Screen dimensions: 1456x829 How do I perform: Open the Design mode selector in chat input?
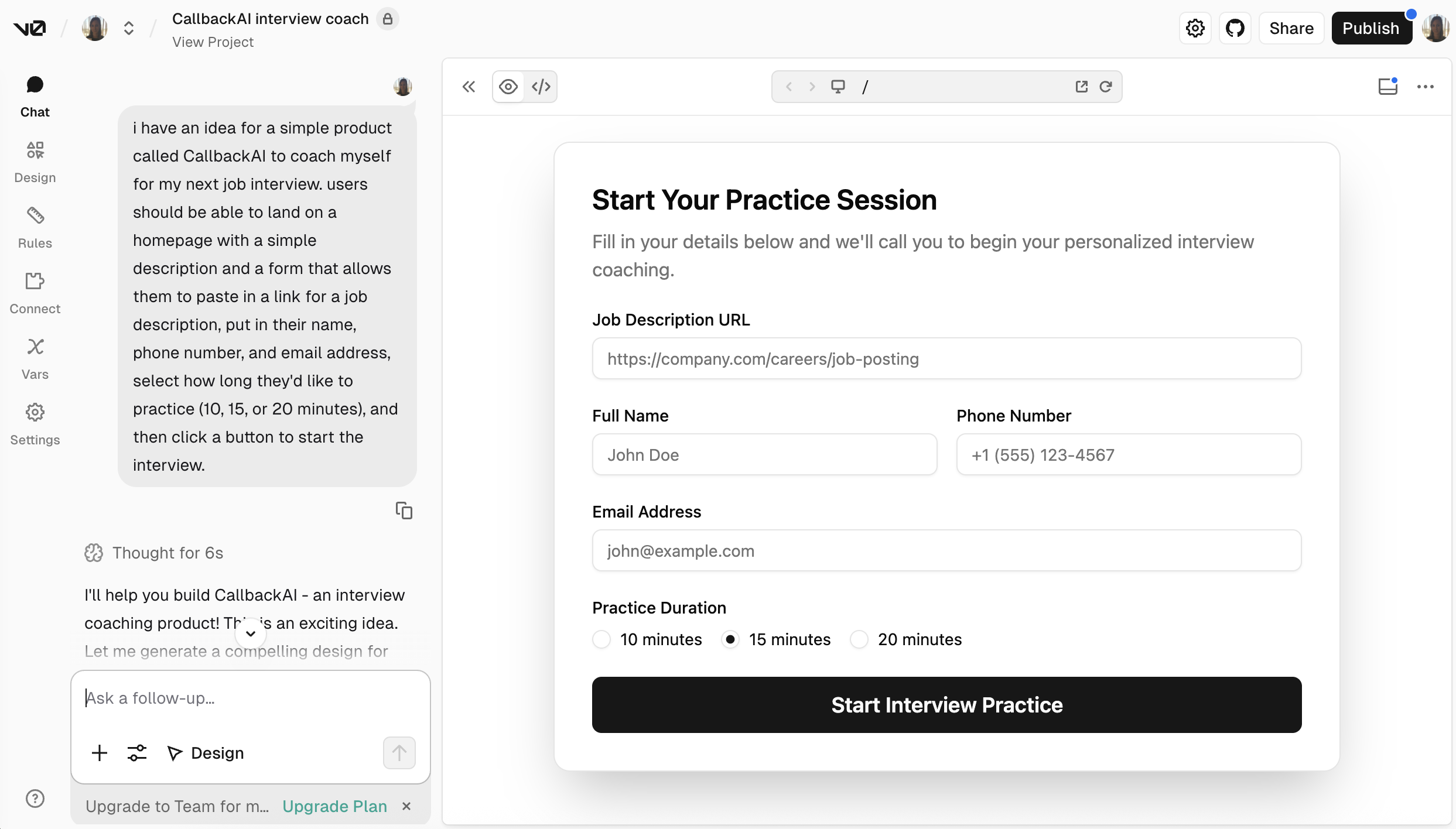coord(206,753)
